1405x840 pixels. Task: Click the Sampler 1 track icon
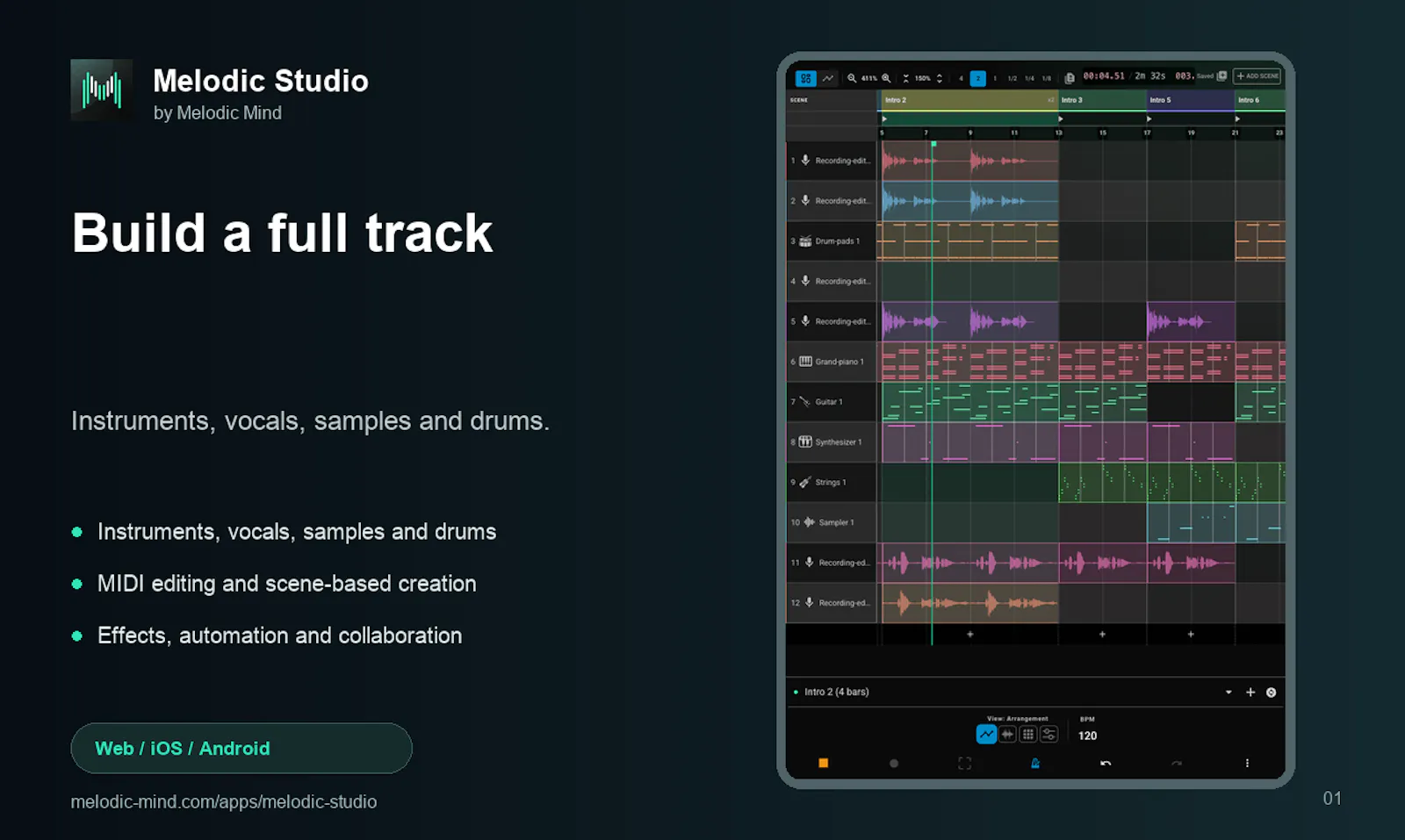(809, 522)
